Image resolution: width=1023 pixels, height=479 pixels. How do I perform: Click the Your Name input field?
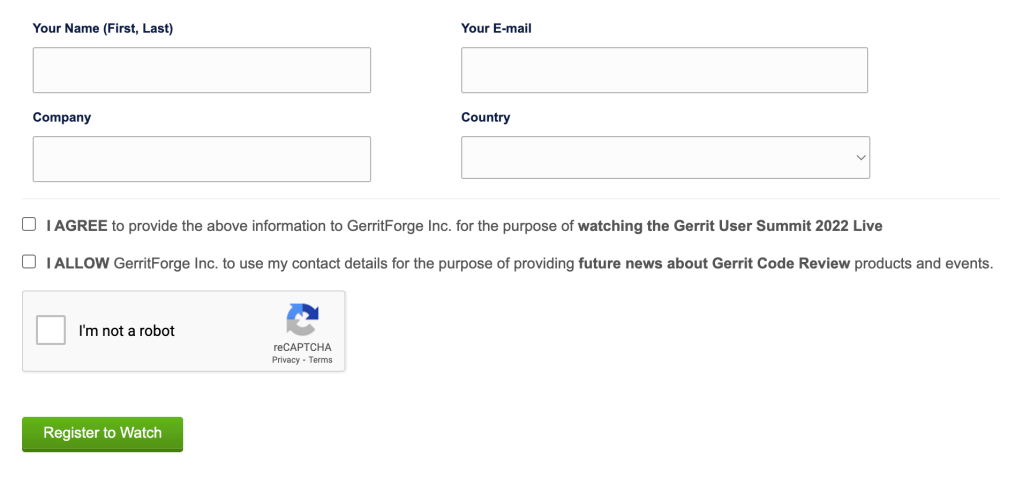[x=201, y=70]
